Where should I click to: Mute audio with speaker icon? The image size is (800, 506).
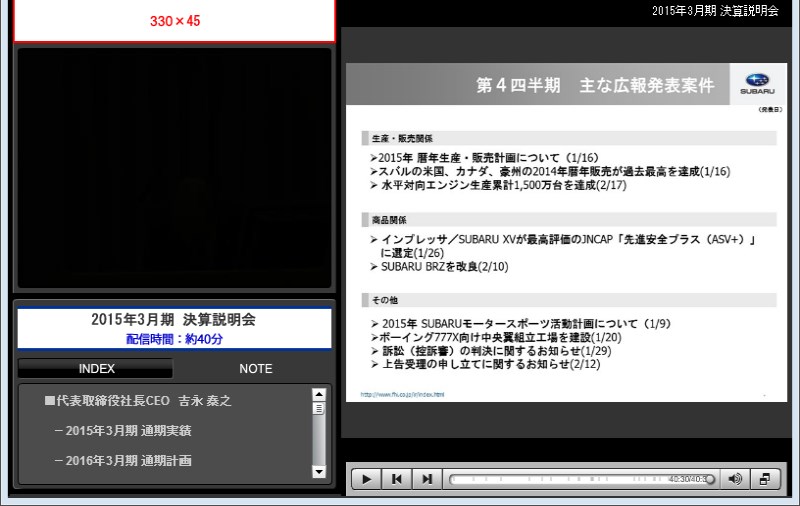pos(735,479)
